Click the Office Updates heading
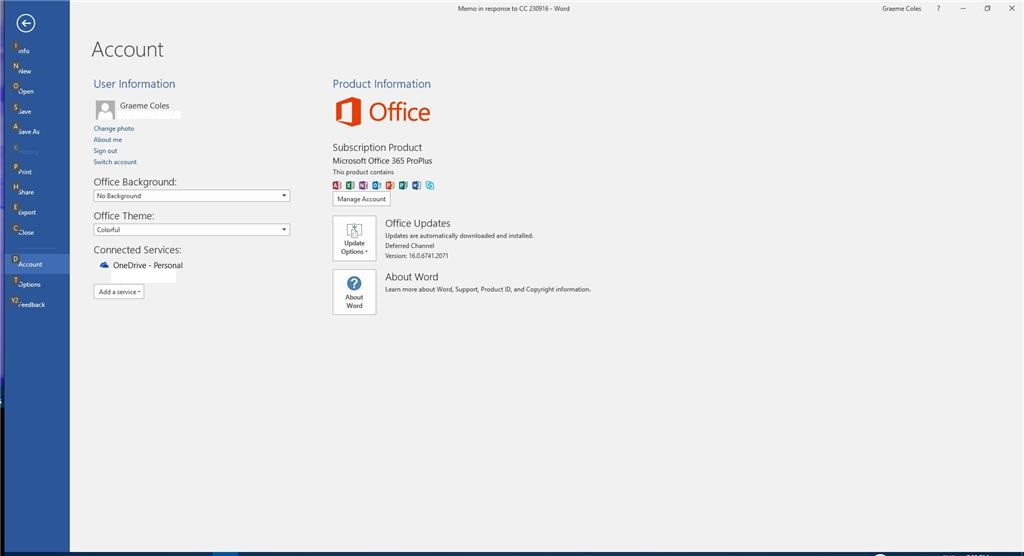This screenshot has height=556, width=1024. [417, 223]
